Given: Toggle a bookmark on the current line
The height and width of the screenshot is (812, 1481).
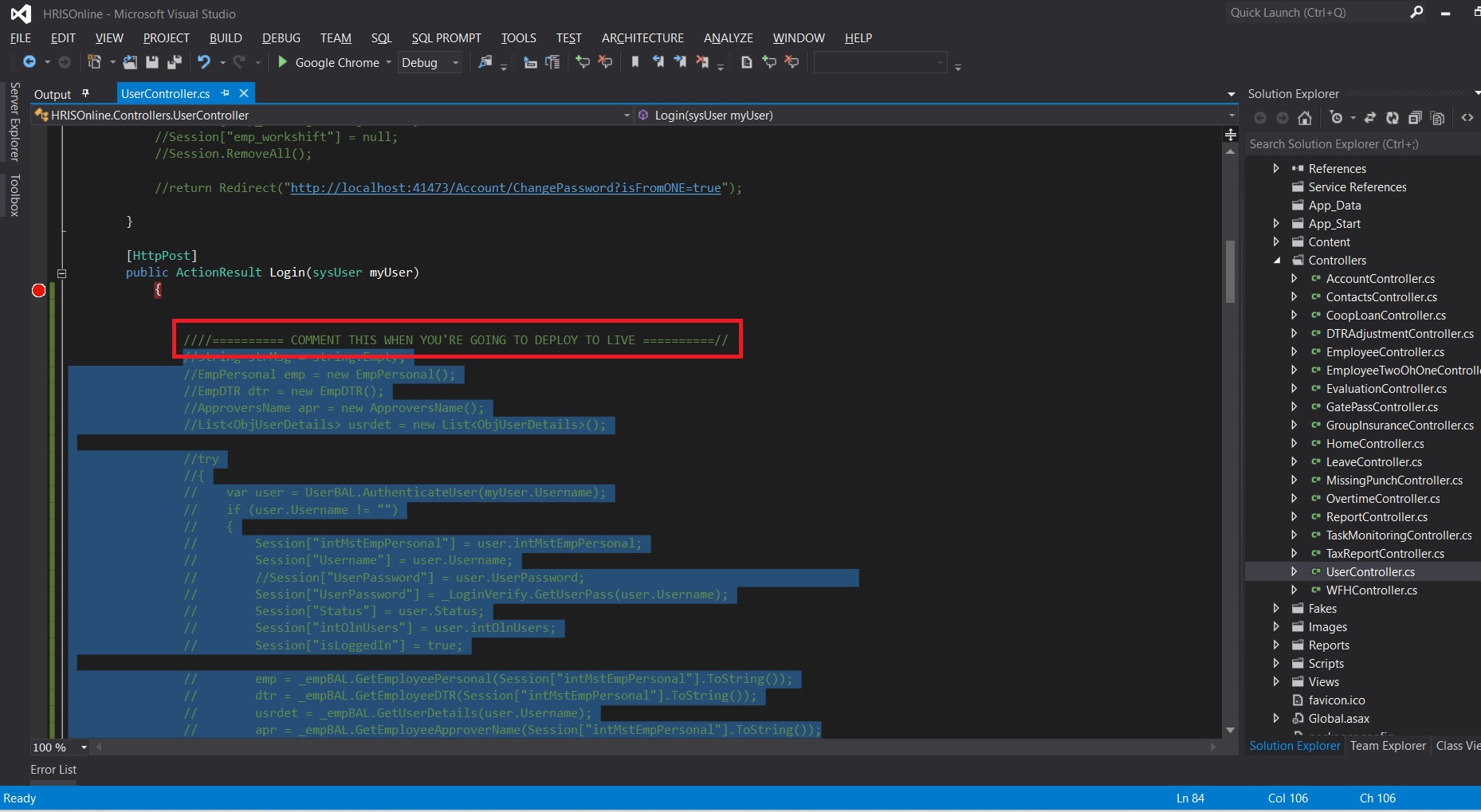Looking at the screenshot, I should click(x=635, y=62).
